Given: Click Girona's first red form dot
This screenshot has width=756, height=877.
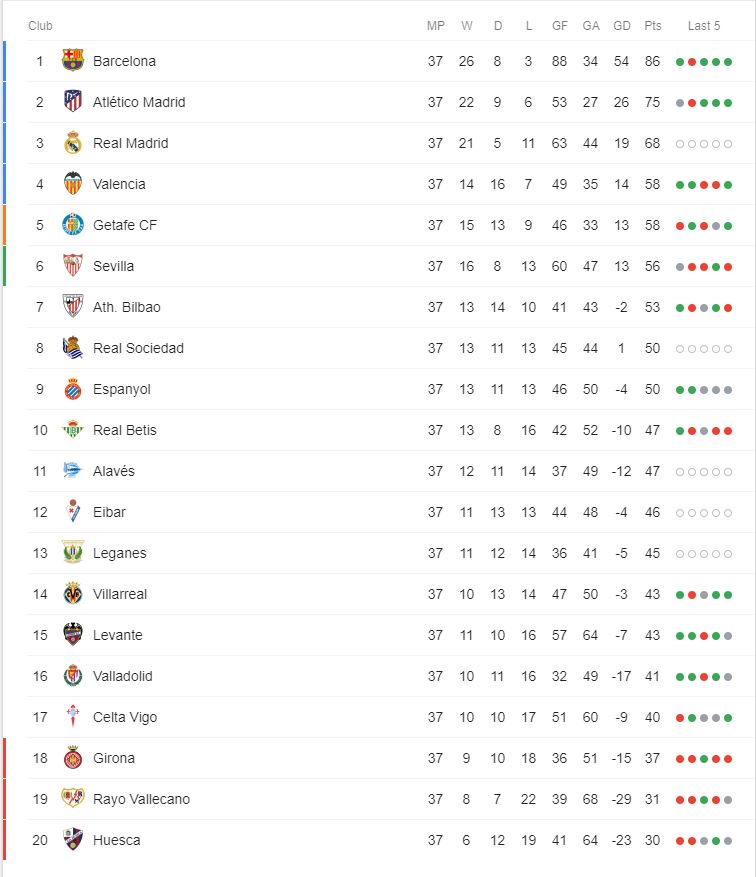Looking at the screenshot, I should pos(680,759).
